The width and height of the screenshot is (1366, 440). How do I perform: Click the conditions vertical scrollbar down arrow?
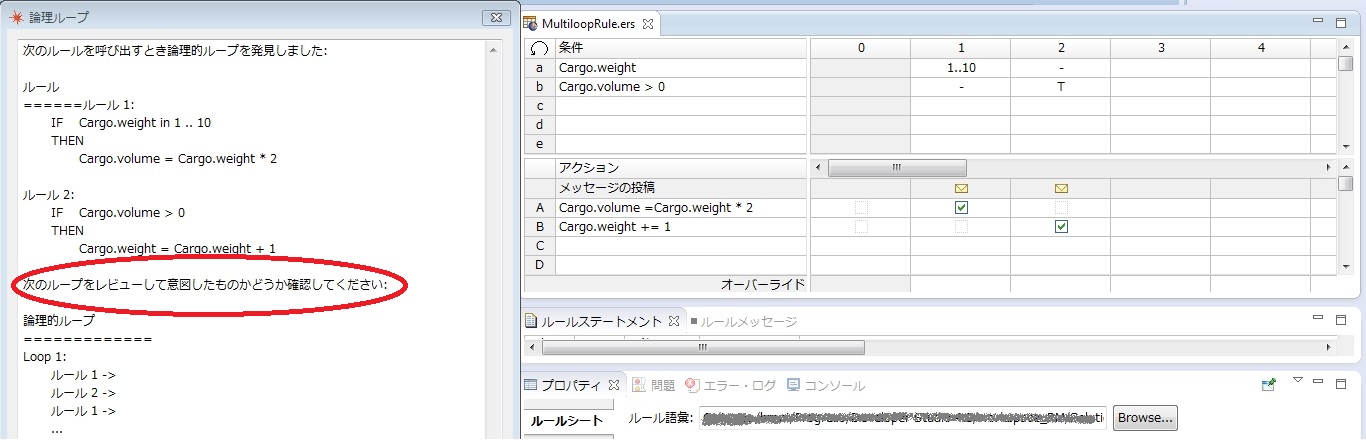(1345, 146)
